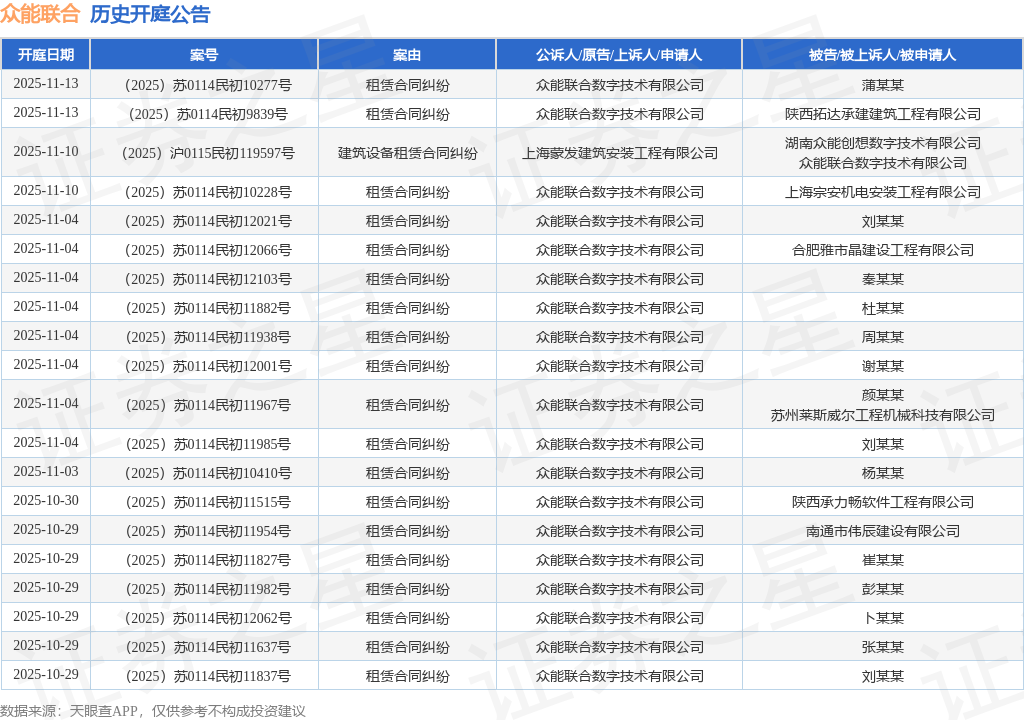This screenshot has width=1024, height=720.
Task: Click the 案由 column header
Action: tap(407, 55)
